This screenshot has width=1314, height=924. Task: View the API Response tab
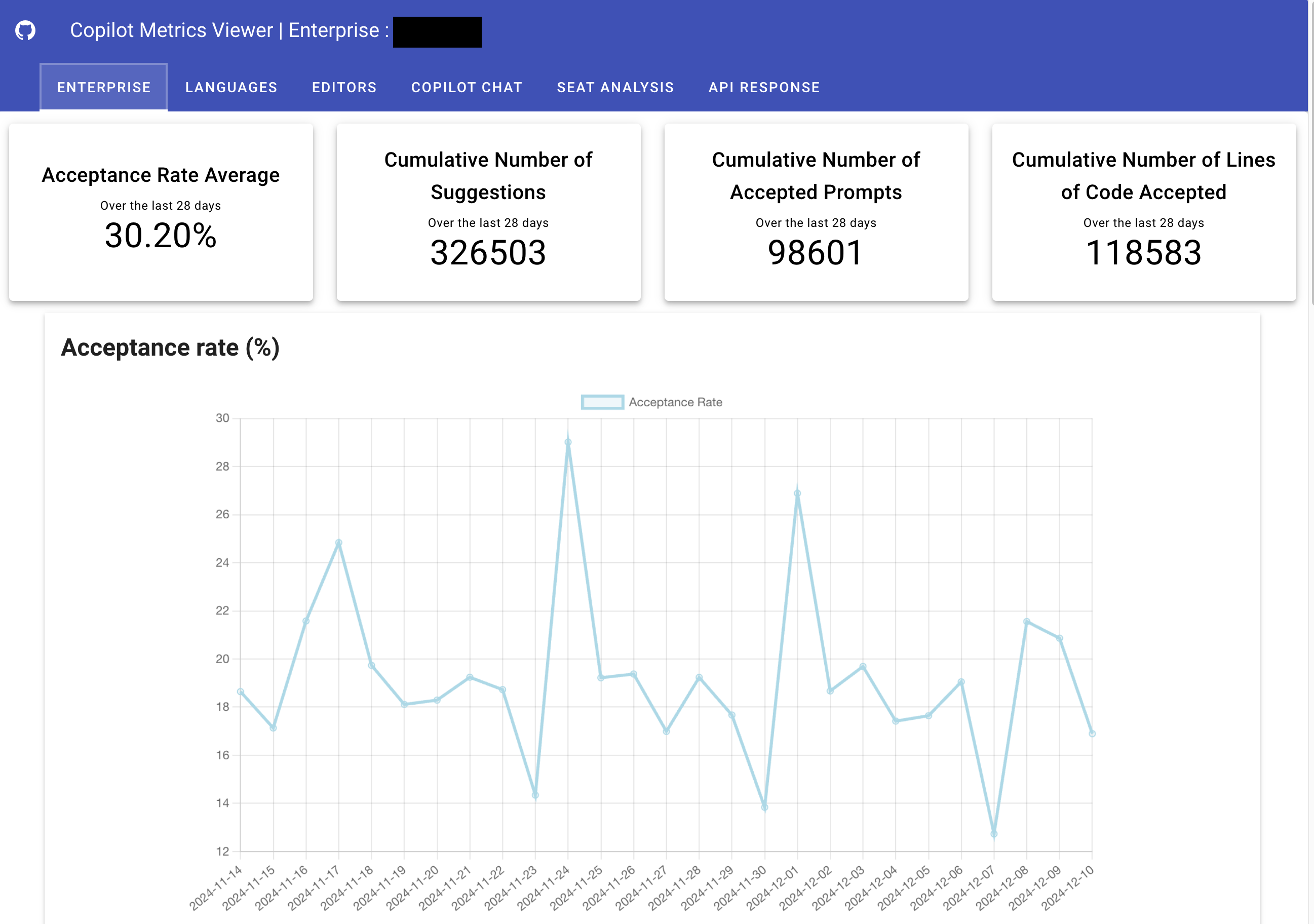click(763, 87)
